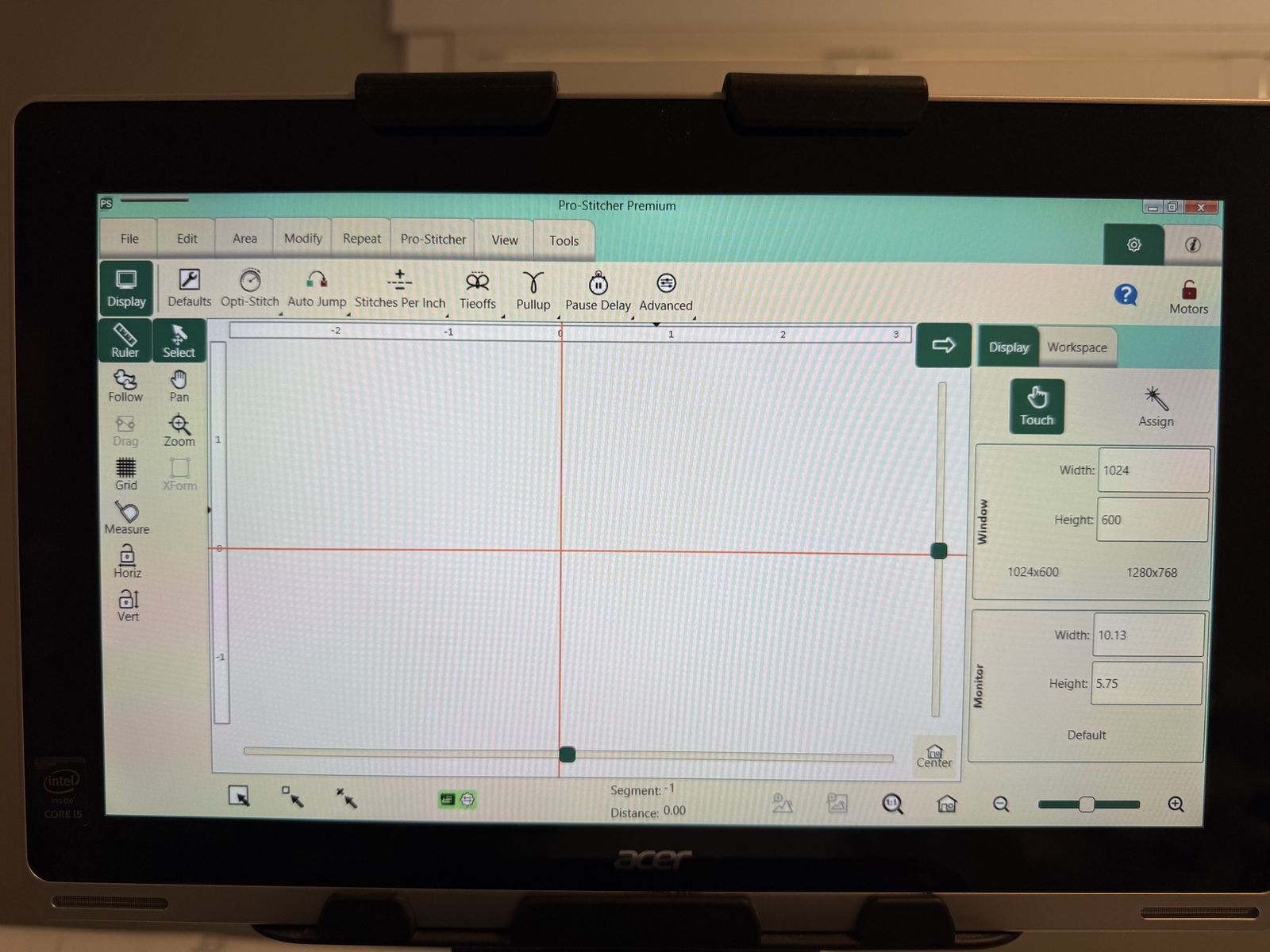This screenshot has height=952, width=1270.
Task: Click the Pause Delay icon
Action: [x=598, y=291]
